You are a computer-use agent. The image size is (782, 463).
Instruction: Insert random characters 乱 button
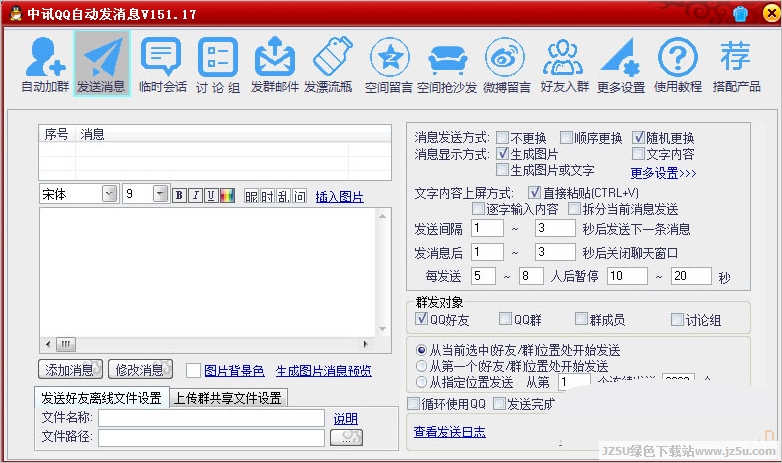(283, 196)
